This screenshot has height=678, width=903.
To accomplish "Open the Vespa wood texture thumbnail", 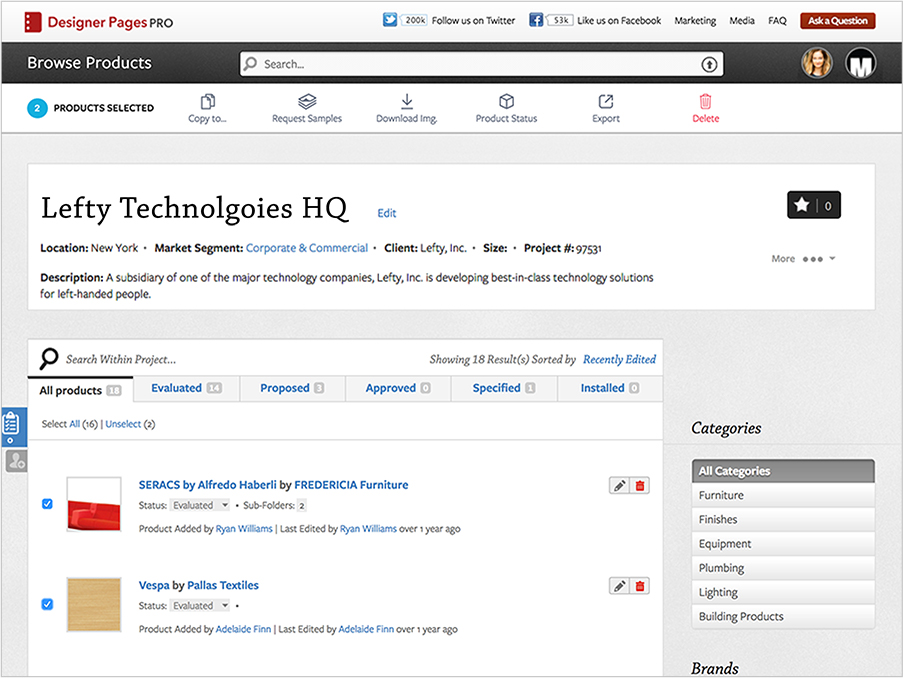I will coord(94,605).
